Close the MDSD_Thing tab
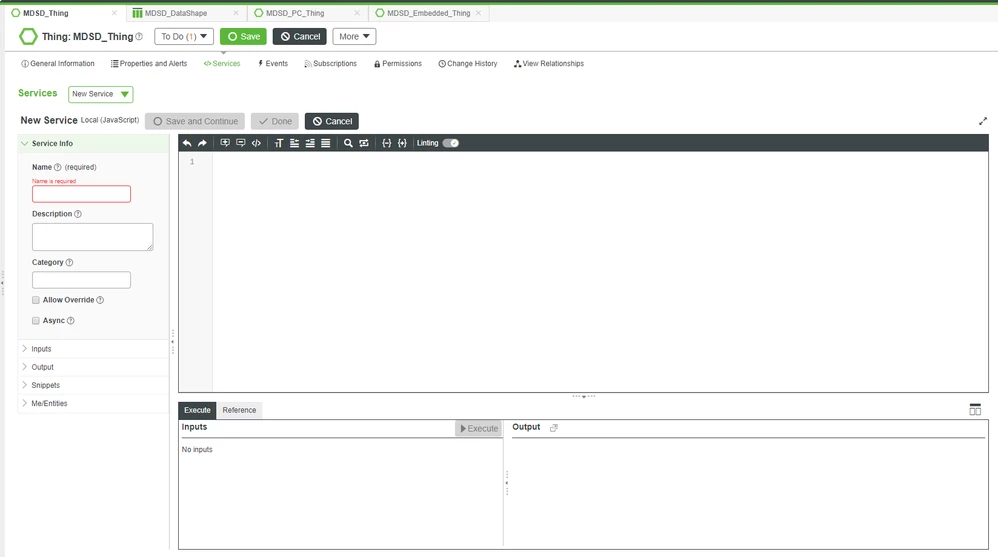 [x=114, y=13]
